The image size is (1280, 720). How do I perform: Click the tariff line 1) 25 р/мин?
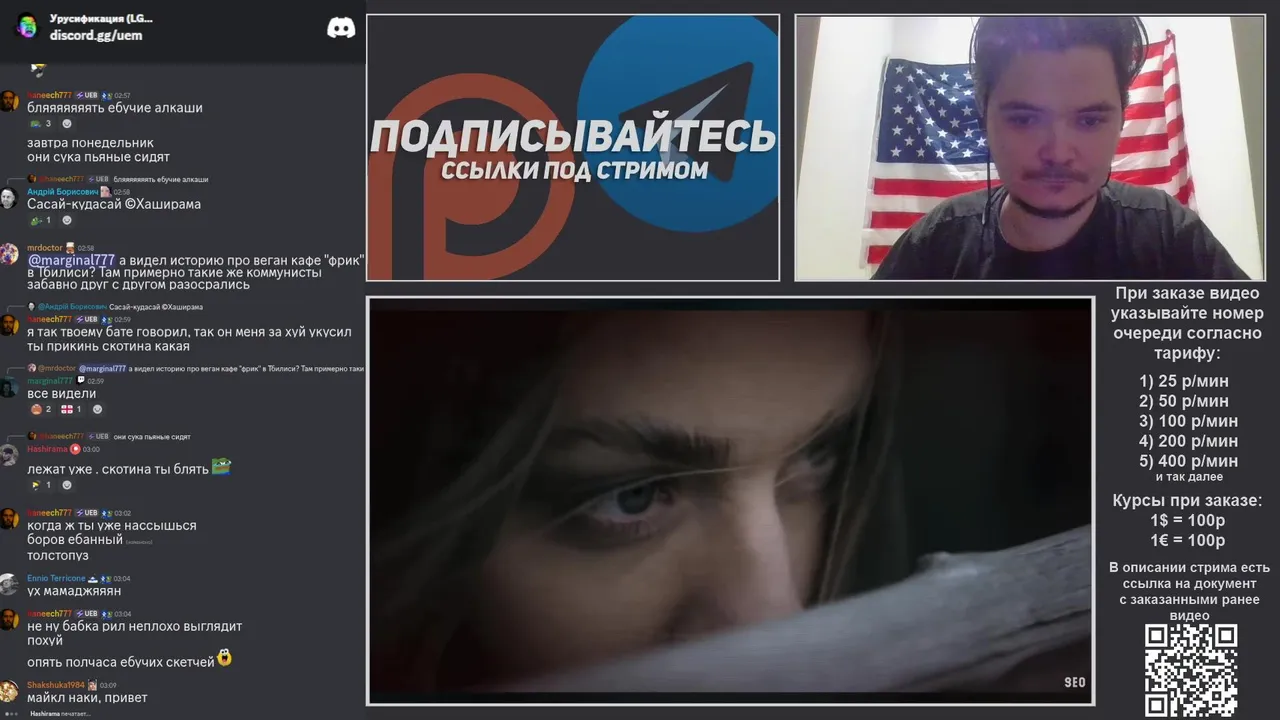[1184, 381]
